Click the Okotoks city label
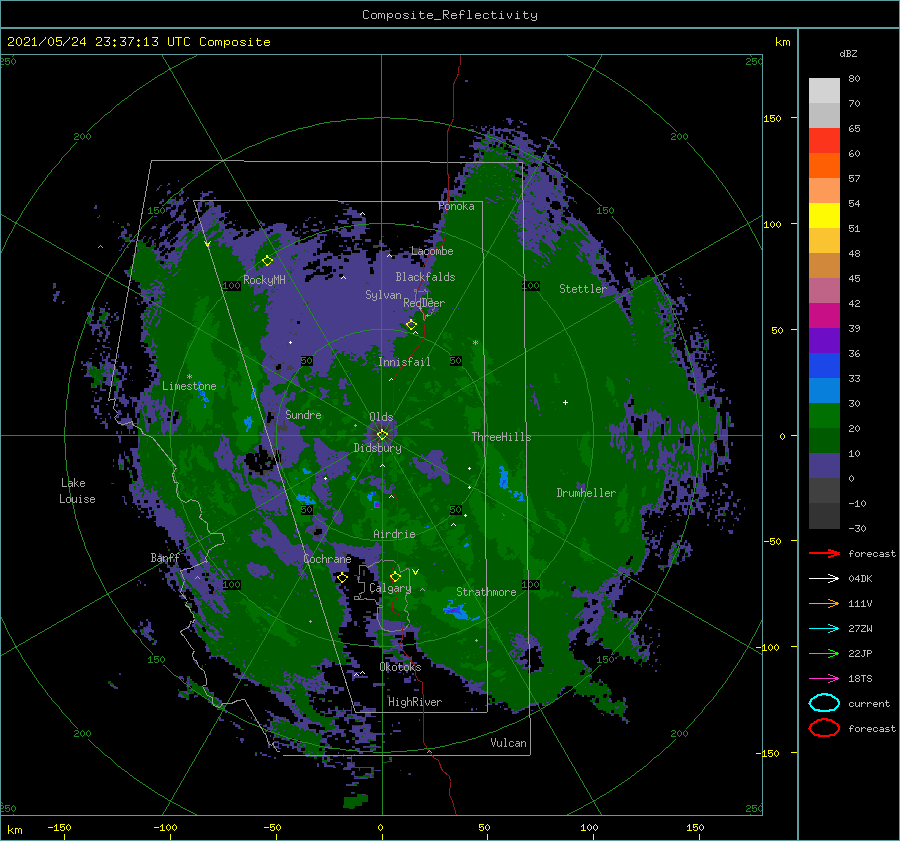 [x=400, y=667]
